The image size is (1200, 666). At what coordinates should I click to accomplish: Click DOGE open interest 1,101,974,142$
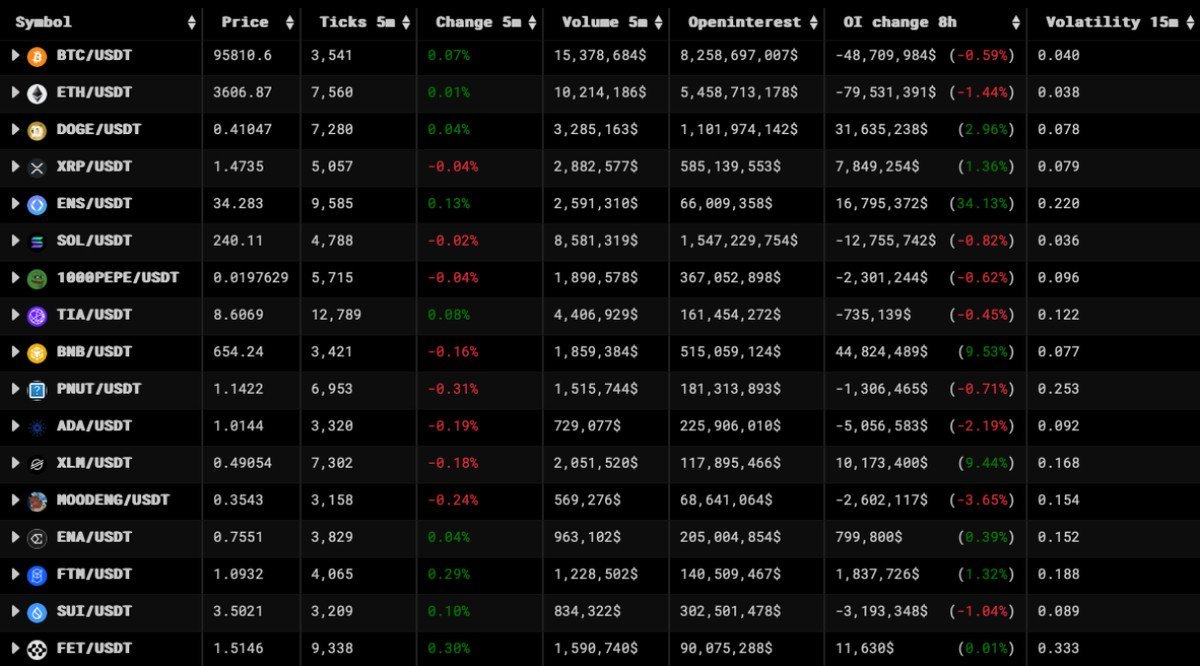[x=739, y=129]
